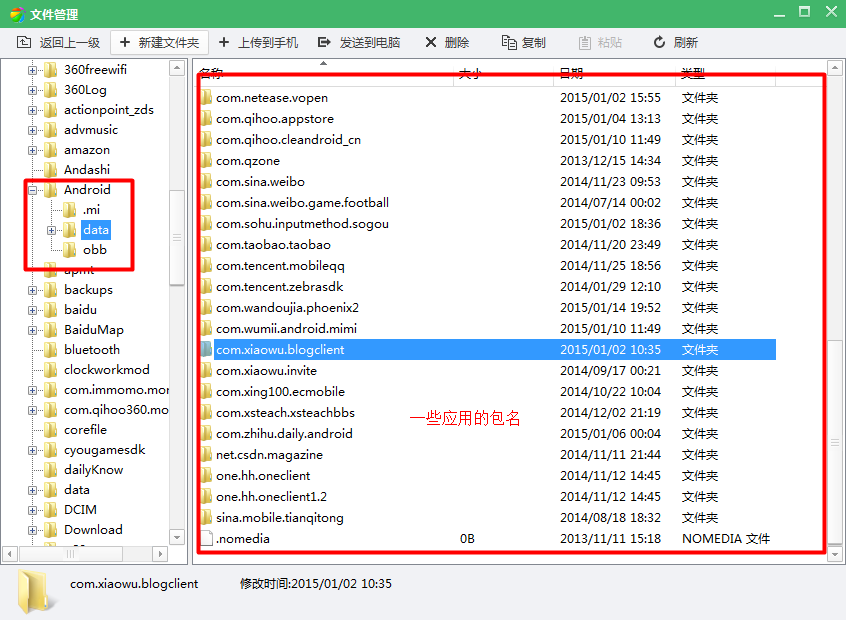Select the com.tencent.mobileqq folder row
Screen dimensions: 846x620
tap(487, 266)
